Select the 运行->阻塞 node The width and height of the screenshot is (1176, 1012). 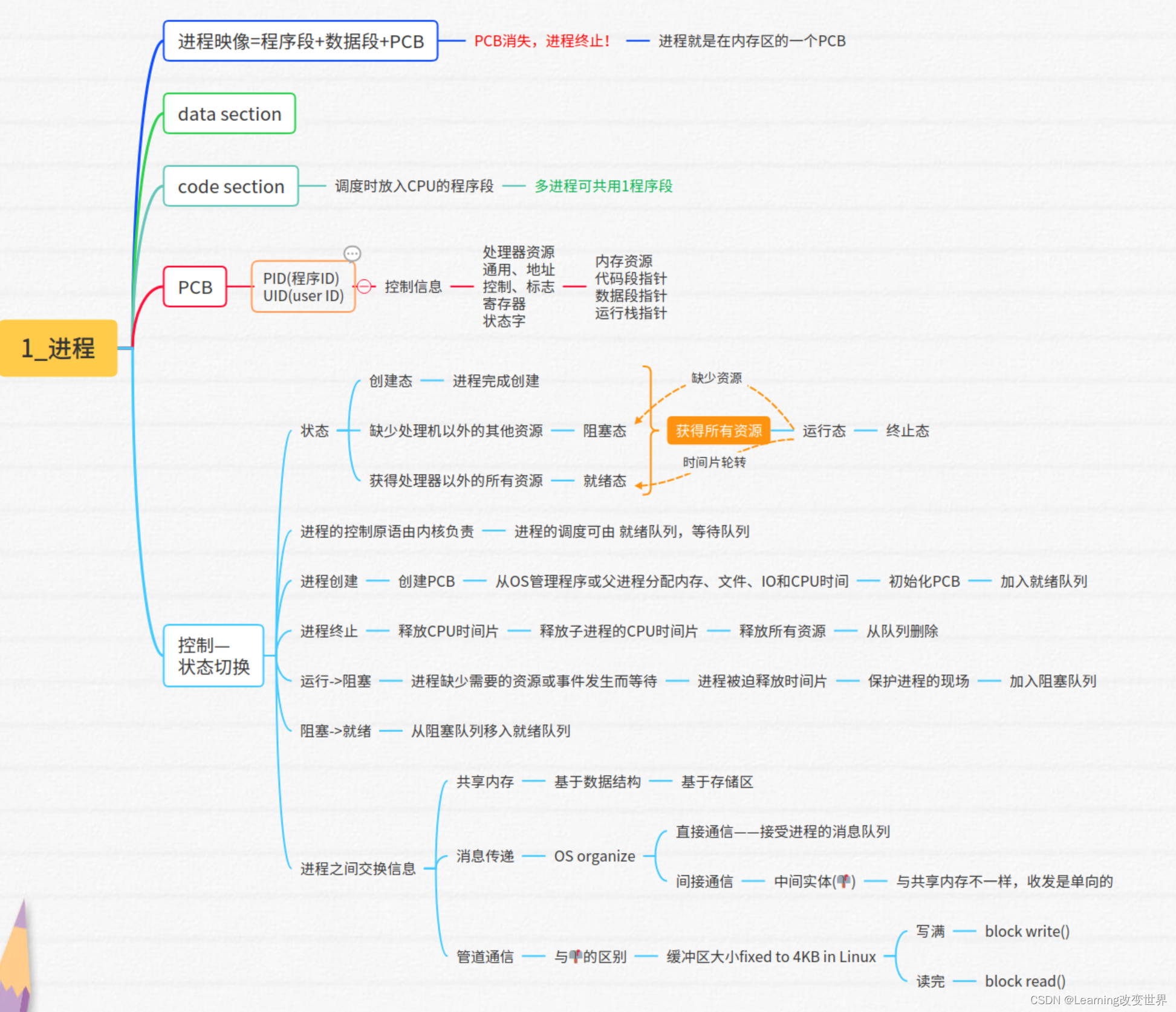tap(336, 681)
